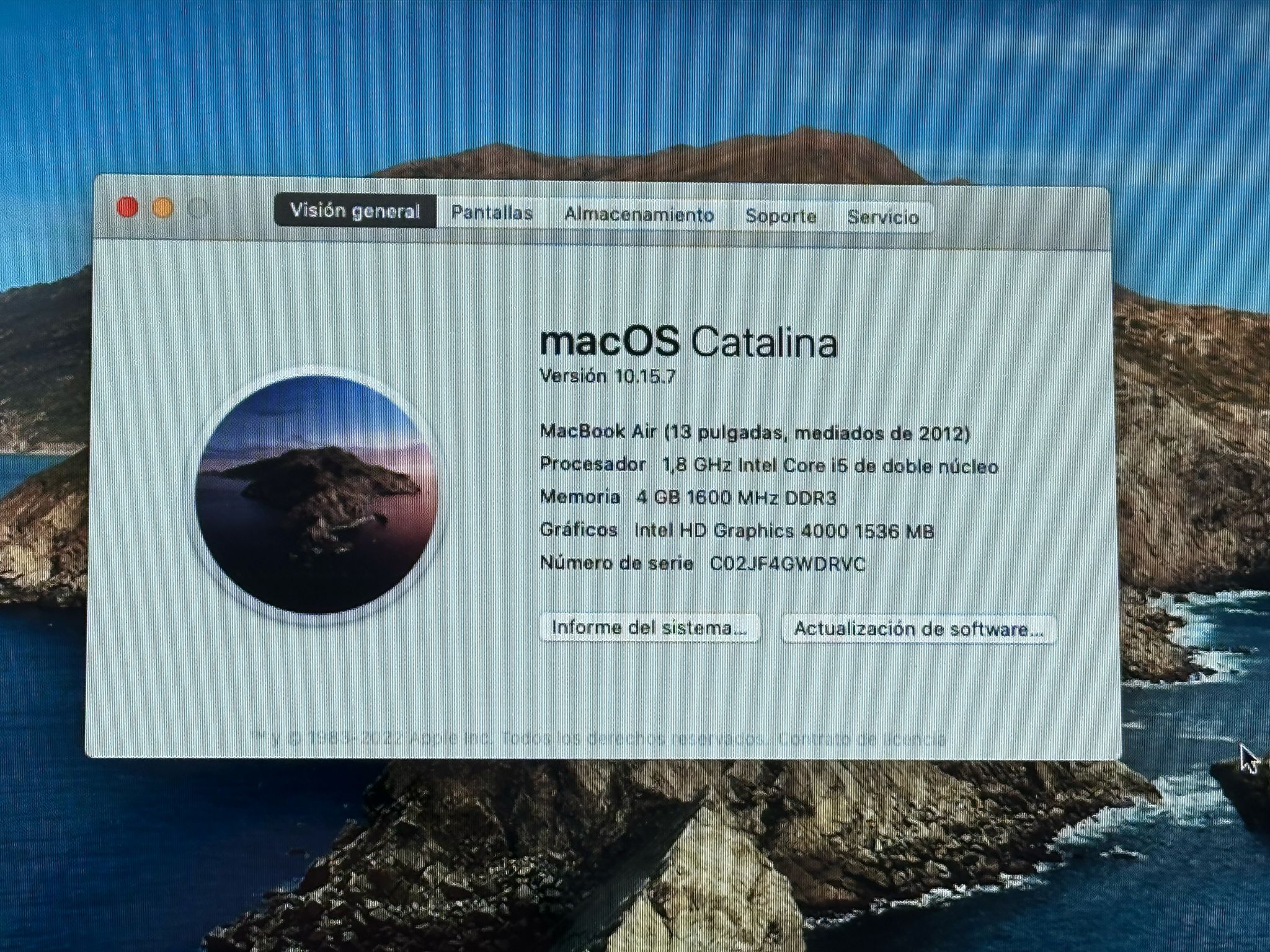Open Informe del sistema
The height and width of the screenshot is (952, 1270).
tap(649, 628)
